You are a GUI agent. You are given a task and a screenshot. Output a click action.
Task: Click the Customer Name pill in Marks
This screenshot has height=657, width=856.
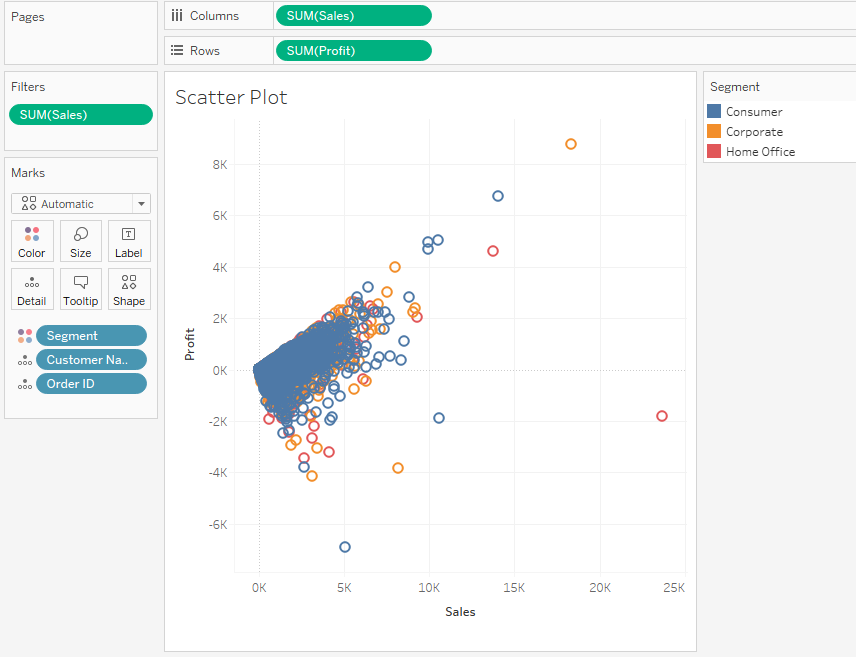coord(91,360)
